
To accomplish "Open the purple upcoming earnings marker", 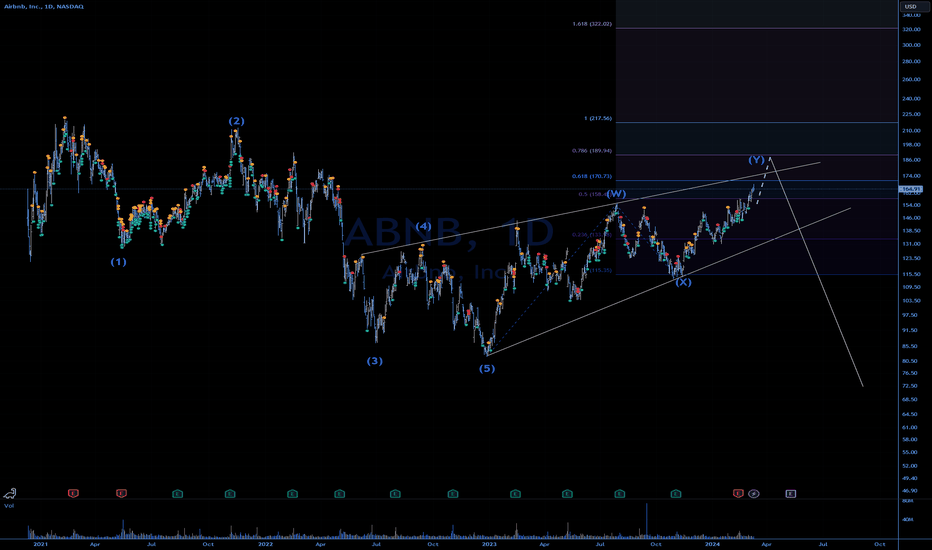I will tap(791, 494).
